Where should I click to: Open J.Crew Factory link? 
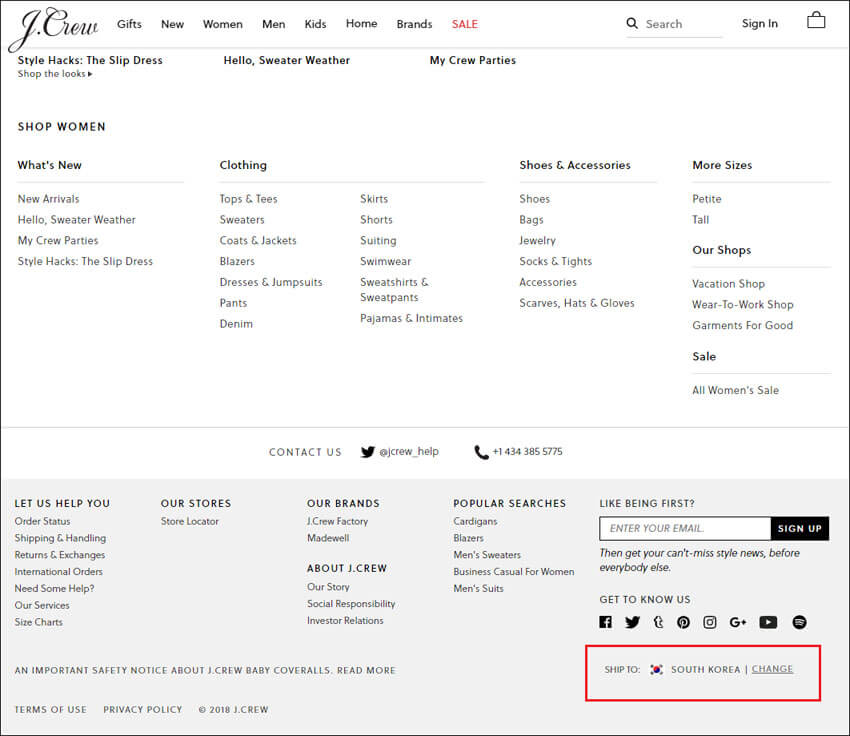pos(338,521)
